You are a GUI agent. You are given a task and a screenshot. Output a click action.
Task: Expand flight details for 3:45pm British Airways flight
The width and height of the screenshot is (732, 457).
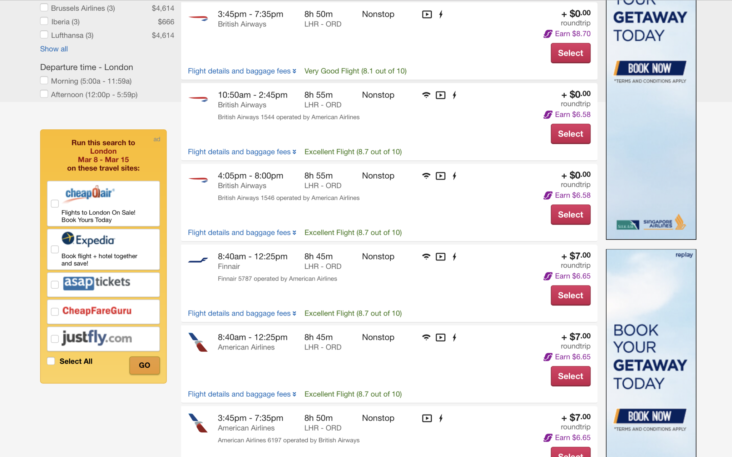[242, 71]
